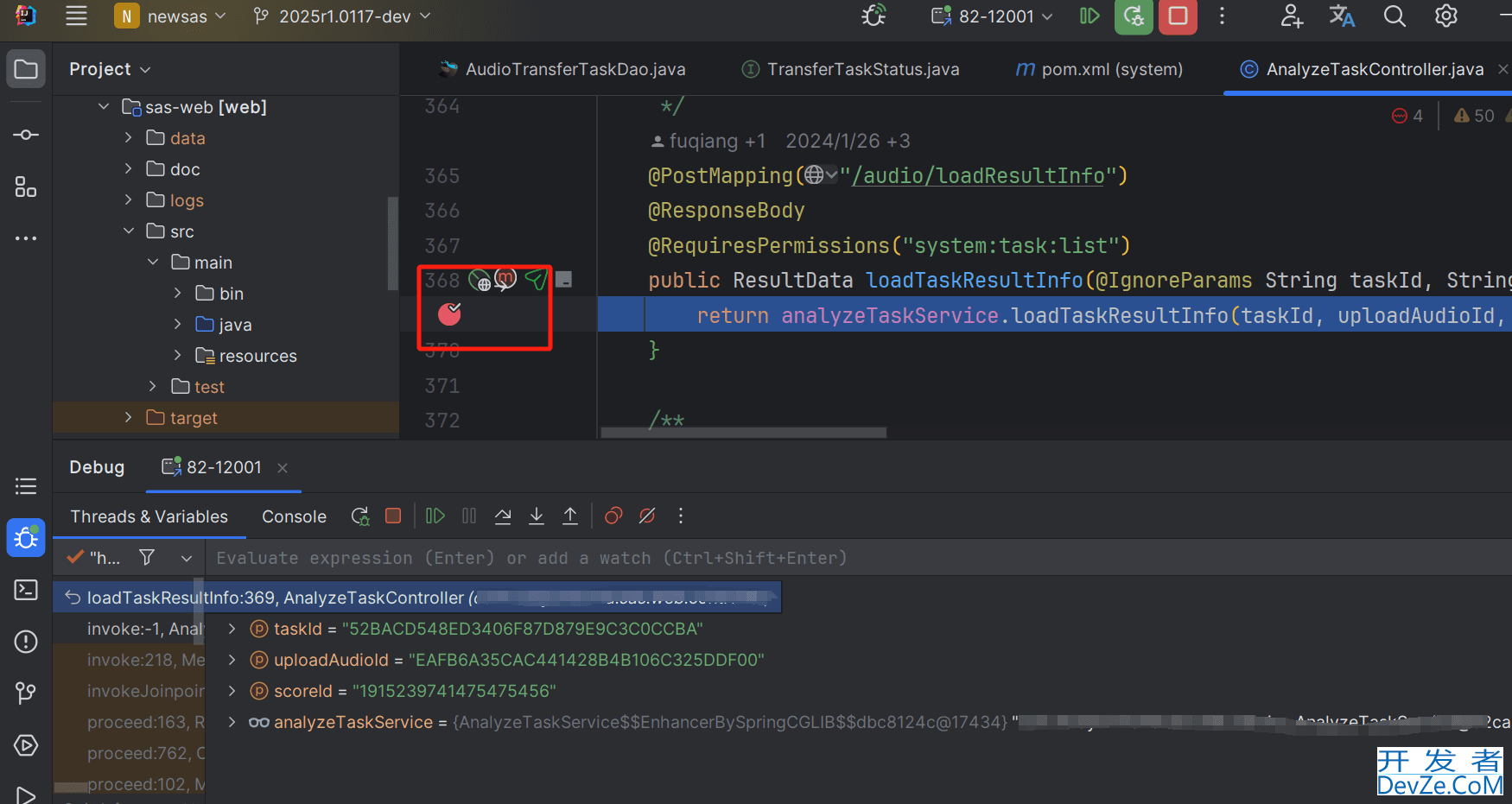This screenshot has width=1512, height=804.
Task: Expand the logs folder
Action: pyautogui.click(x=128, y=200)
